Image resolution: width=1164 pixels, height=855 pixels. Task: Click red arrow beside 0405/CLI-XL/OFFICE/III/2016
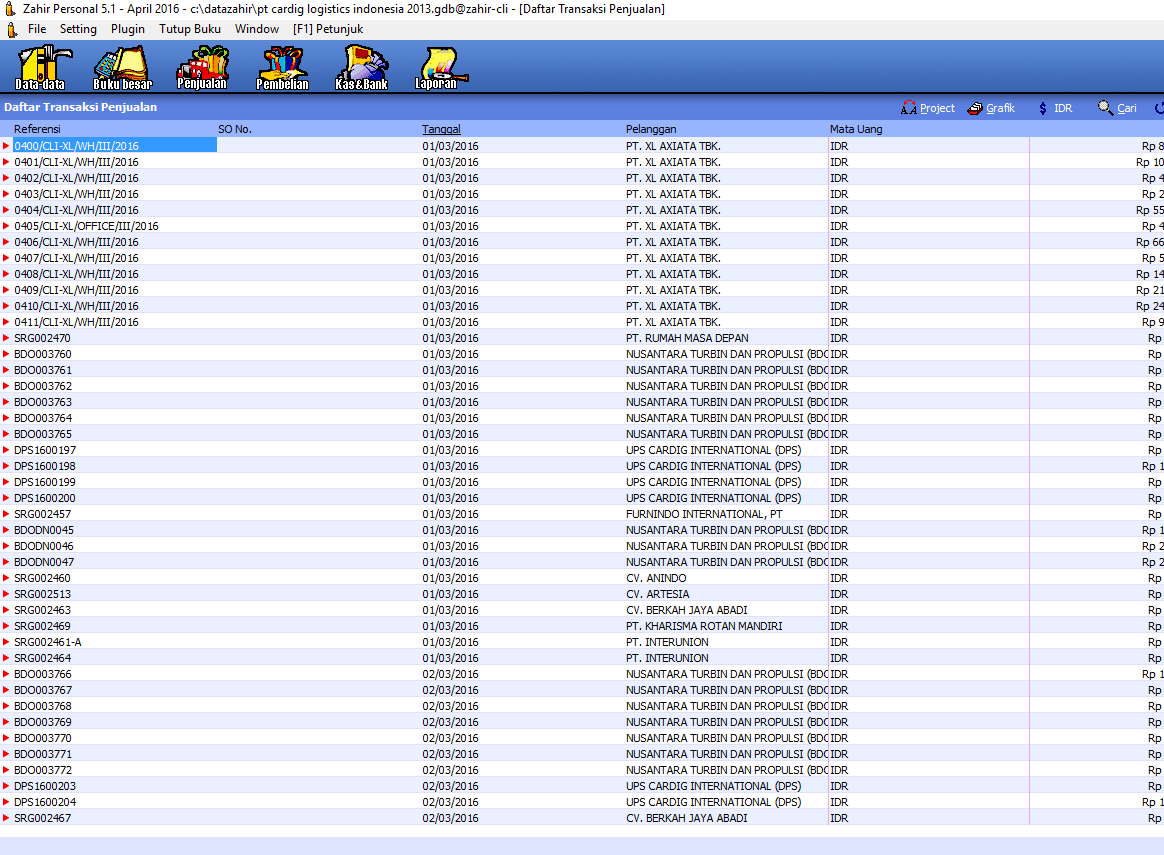(6, 226)
